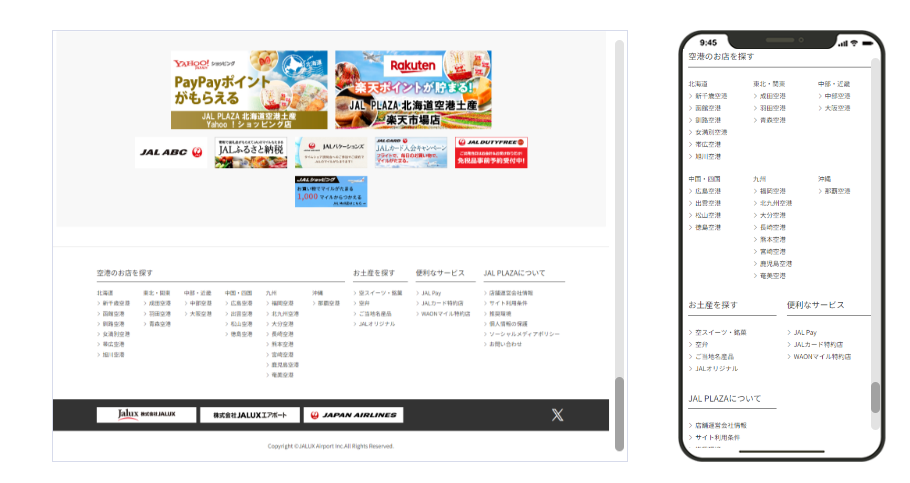Open 新千歳空港 in the desktop footer
The height and width of the screenshot is (483, 910).
(x=116, y=303)
